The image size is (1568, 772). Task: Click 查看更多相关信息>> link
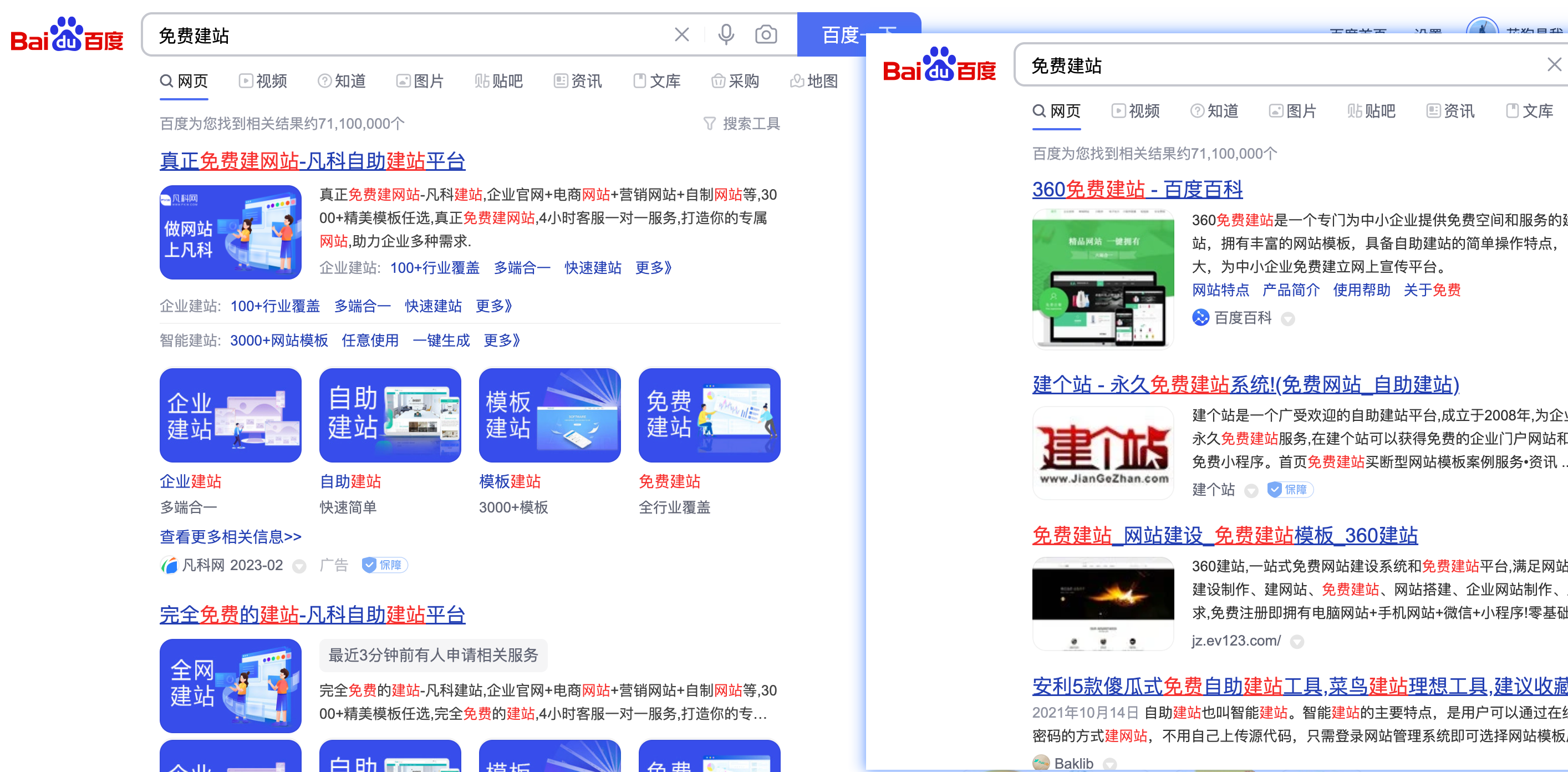pos(231,537)
